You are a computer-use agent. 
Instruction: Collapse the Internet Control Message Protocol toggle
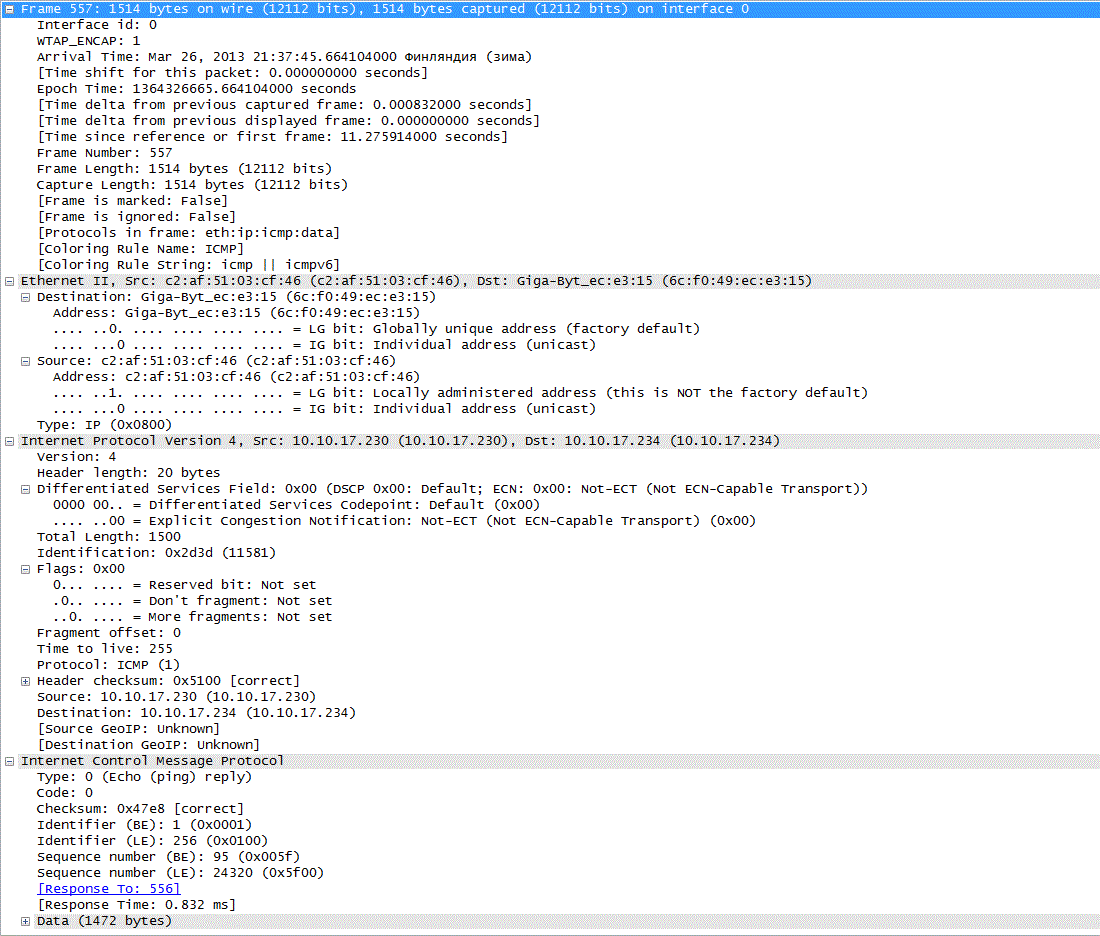click(x=9, y=761)
